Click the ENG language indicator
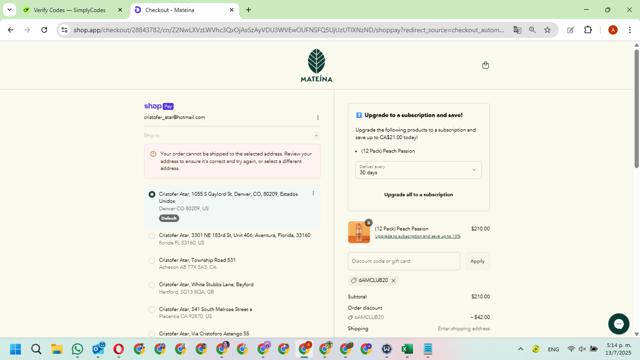 point(553,349)
